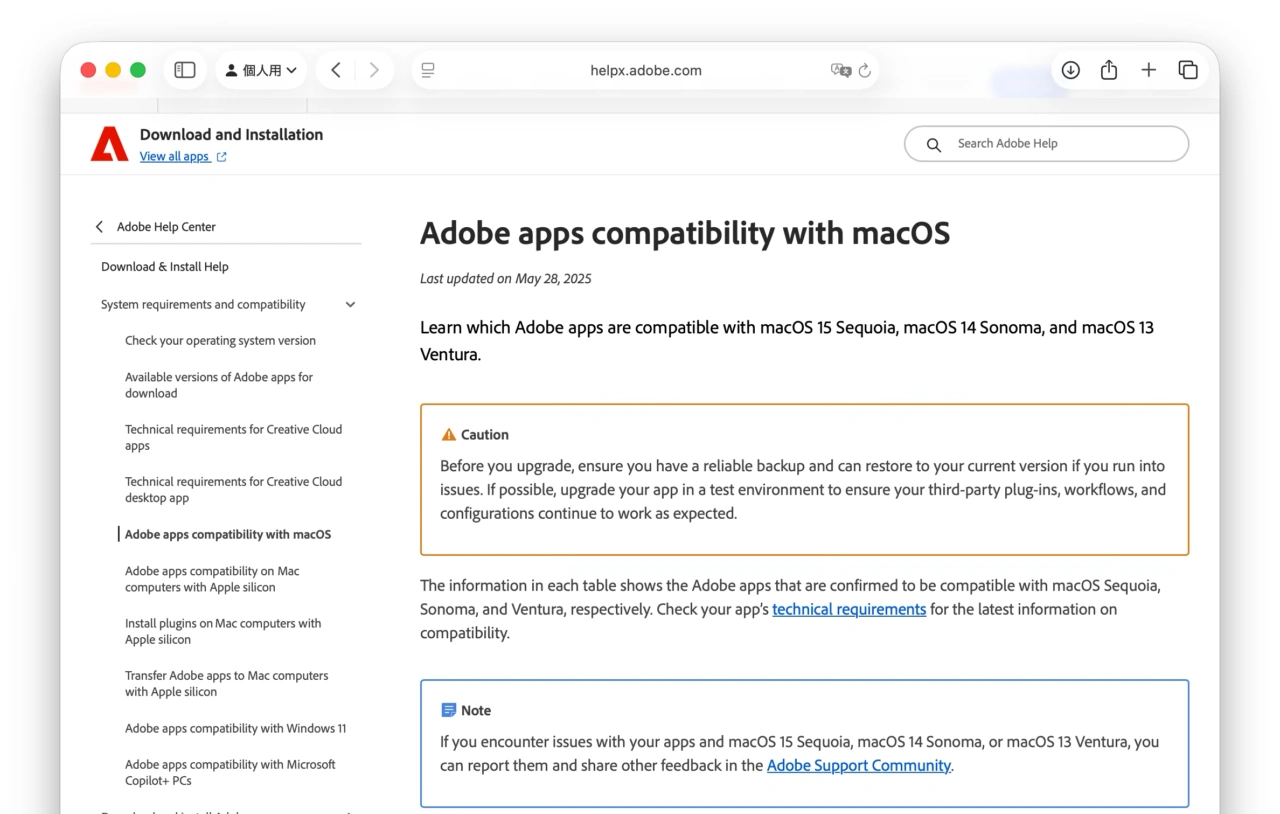Click the Share icon
The image size is (1280, 814).
point(1108,69)
